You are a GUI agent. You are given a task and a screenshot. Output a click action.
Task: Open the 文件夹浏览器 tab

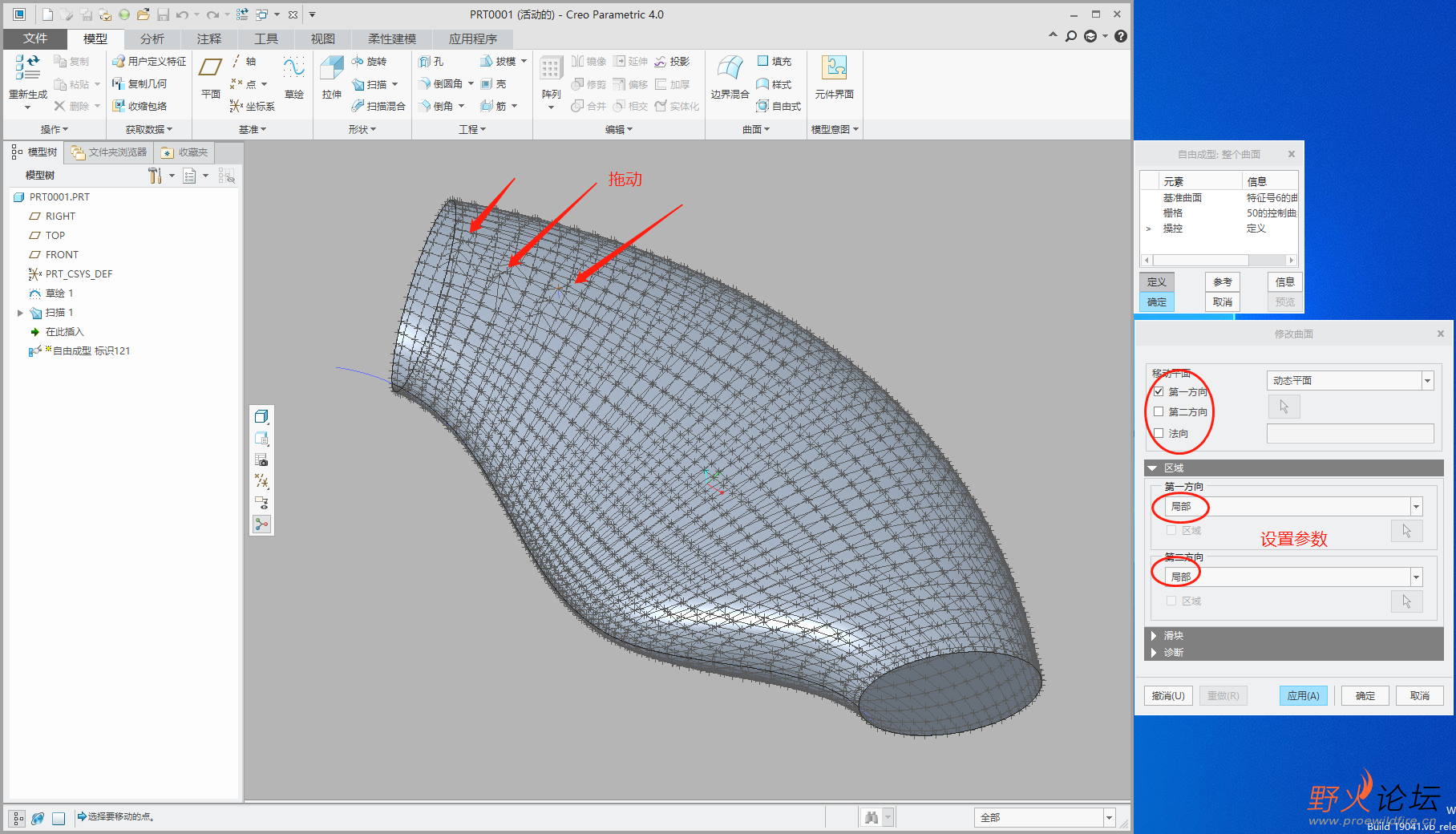[109, 152]
